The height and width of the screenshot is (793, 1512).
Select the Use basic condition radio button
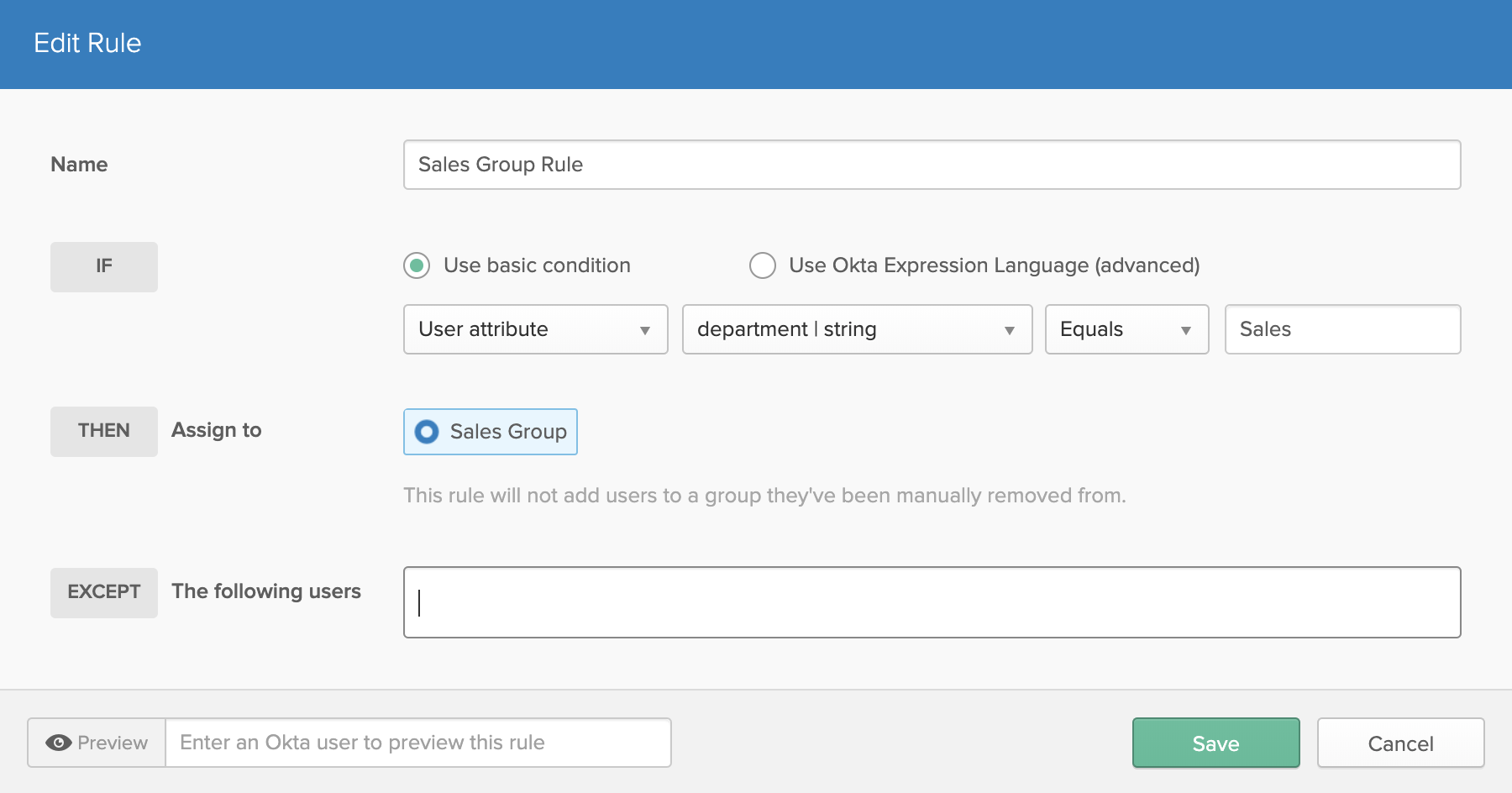tap(417, 265)
